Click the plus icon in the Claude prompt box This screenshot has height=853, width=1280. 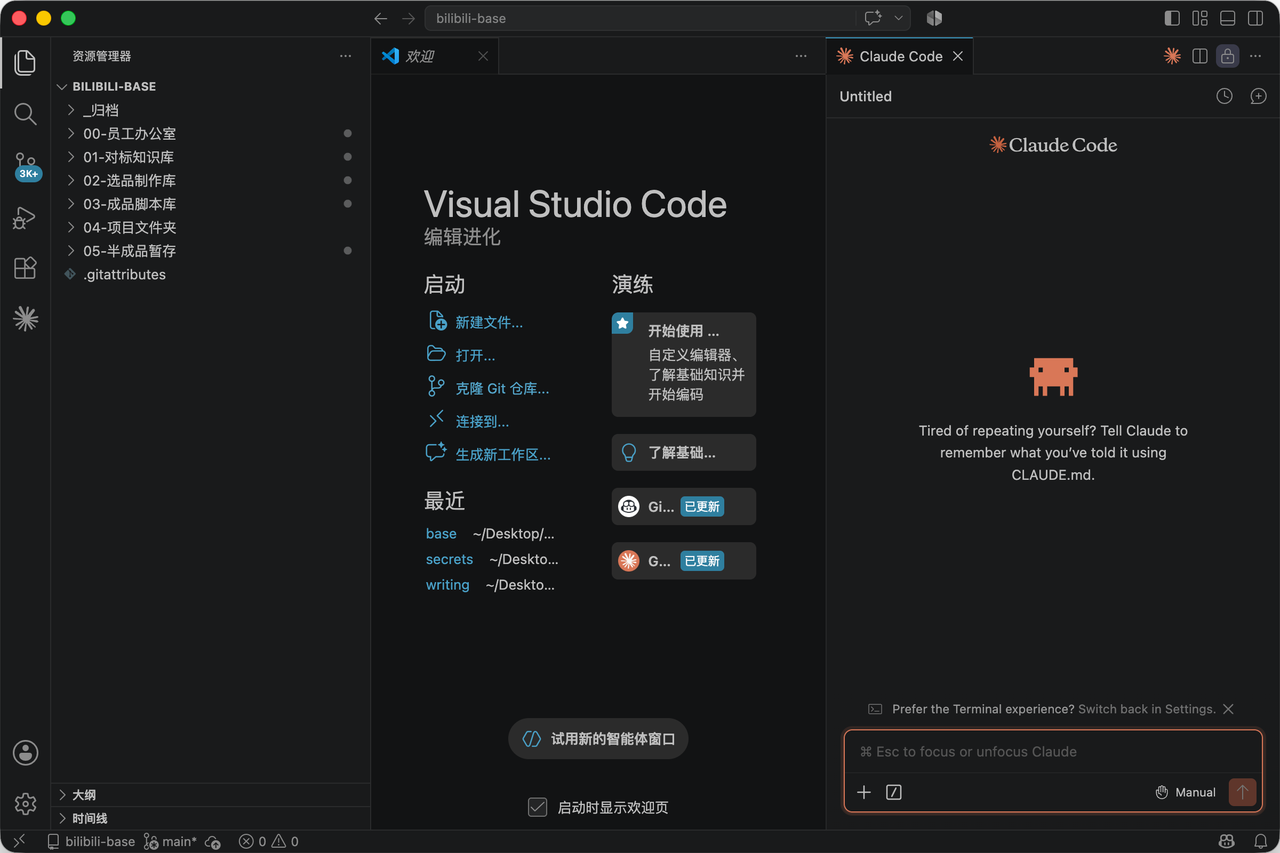(x=864, y=792)
